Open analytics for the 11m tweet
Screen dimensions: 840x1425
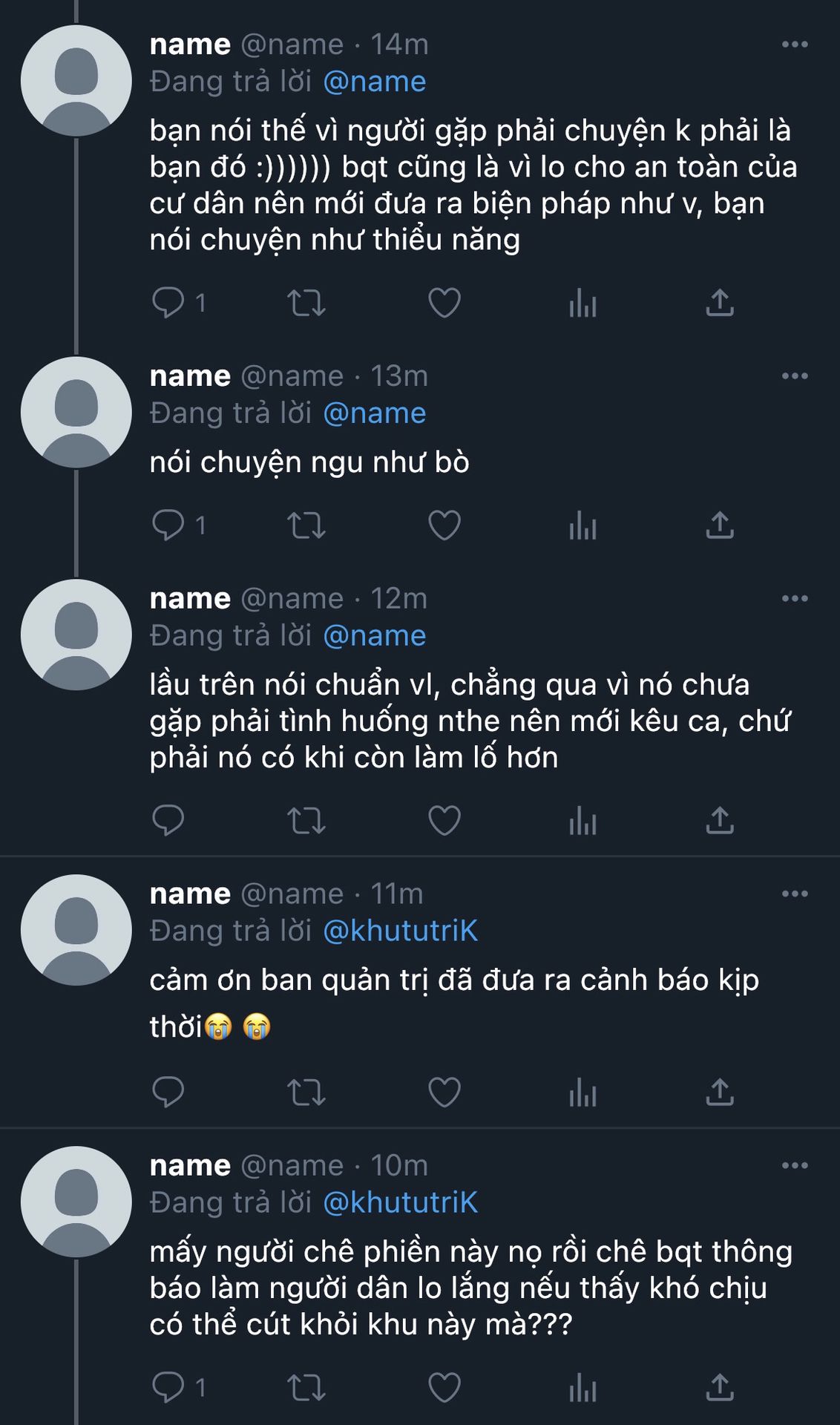(x=583, y=1092)
